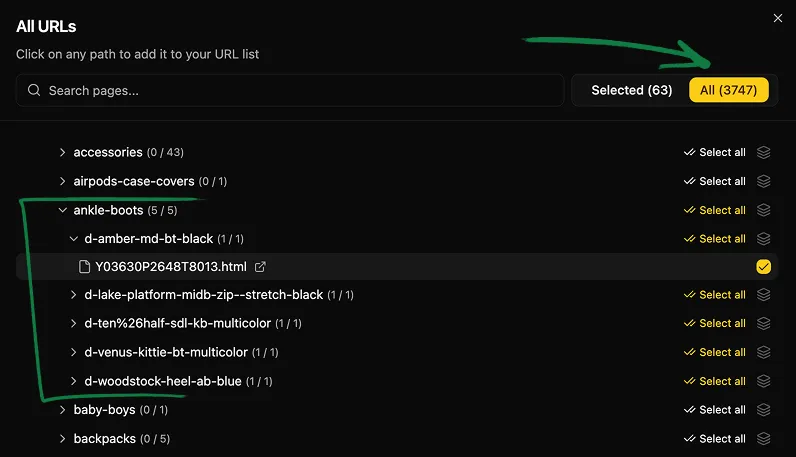
Task: Collapse the ankle-boots folder chevron
Action: click(62, 211)
